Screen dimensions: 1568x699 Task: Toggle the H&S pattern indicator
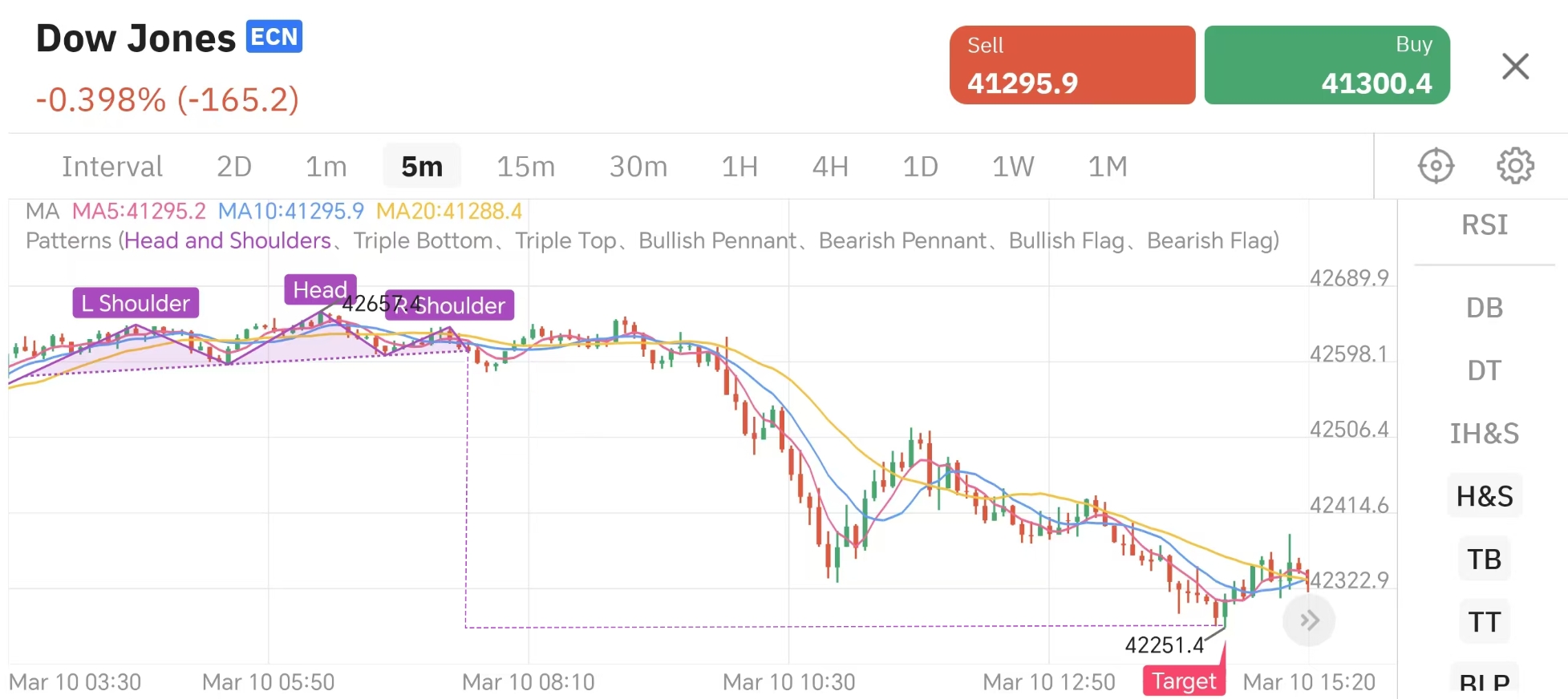pos(1484,496)
